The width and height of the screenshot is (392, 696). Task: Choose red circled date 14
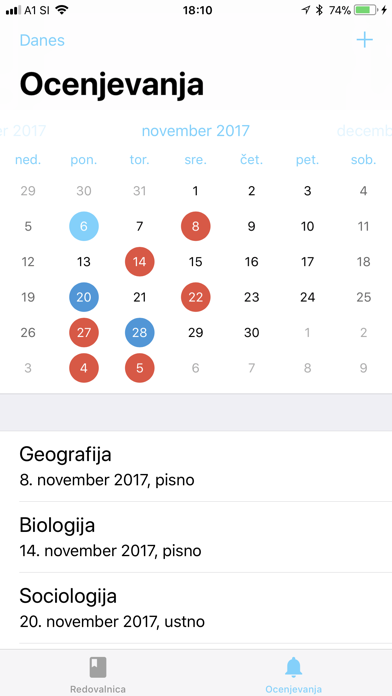(140, 262)
